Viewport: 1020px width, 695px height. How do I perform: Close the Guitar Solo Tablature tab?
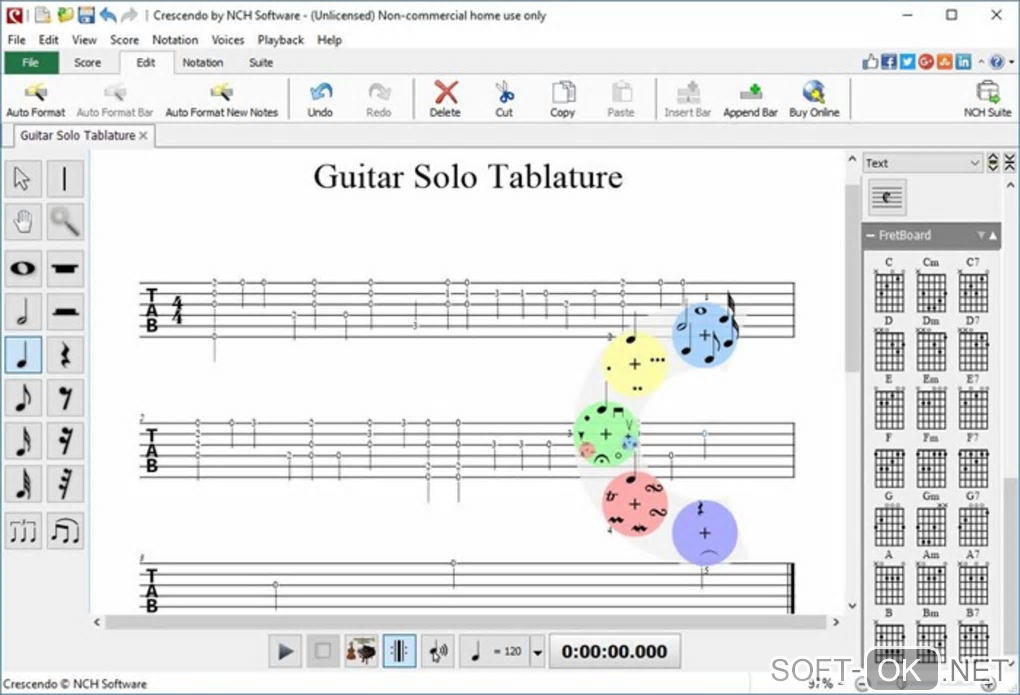tap(143, 135)
